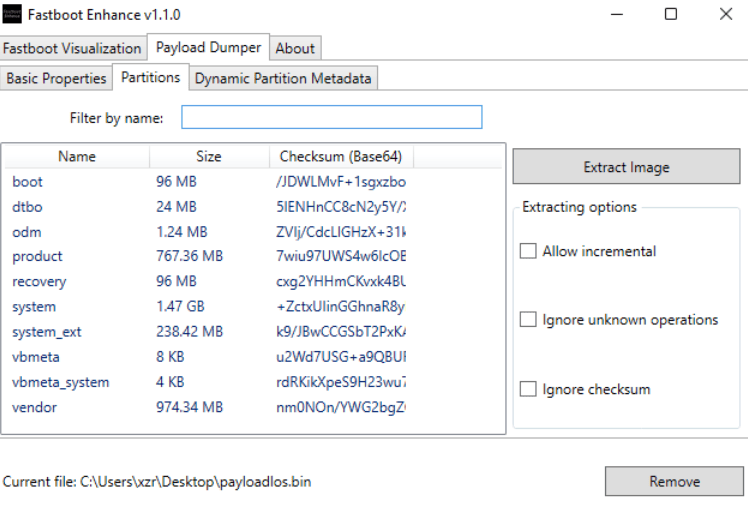Select the vbmeta partition row

click(x=253, y=357)
